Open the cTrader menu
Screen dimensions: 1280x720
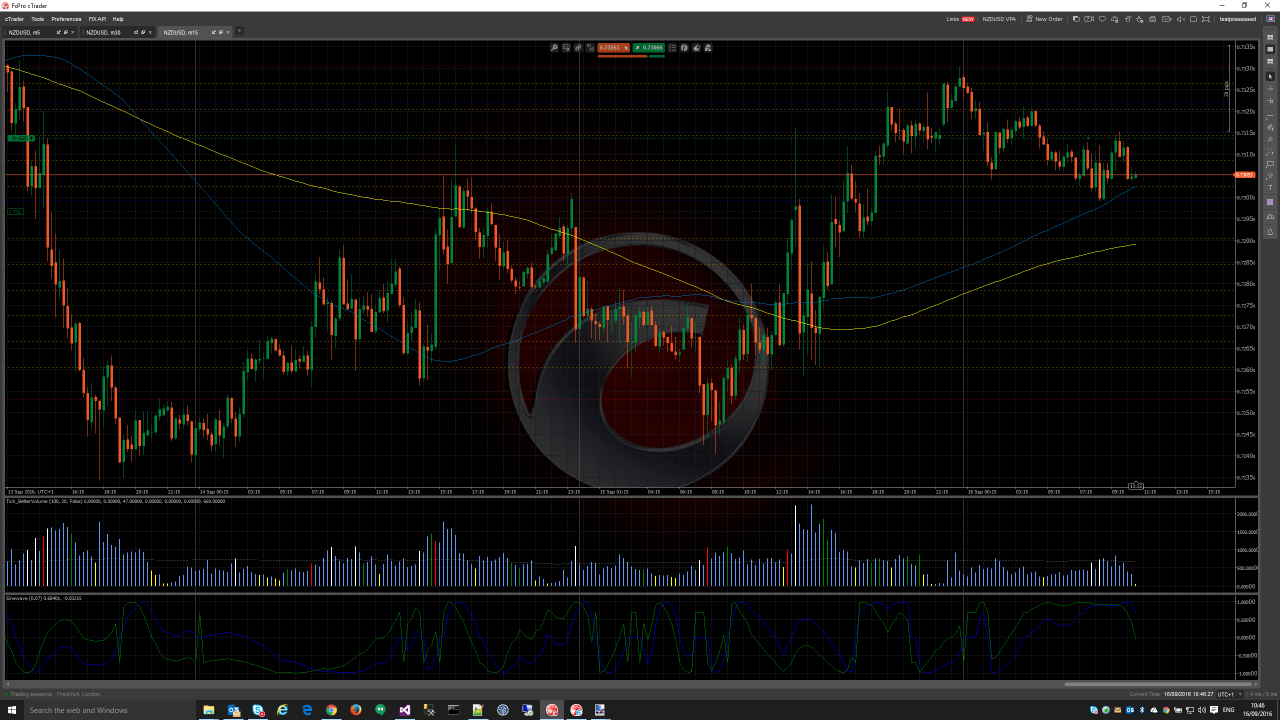point(14,19)
